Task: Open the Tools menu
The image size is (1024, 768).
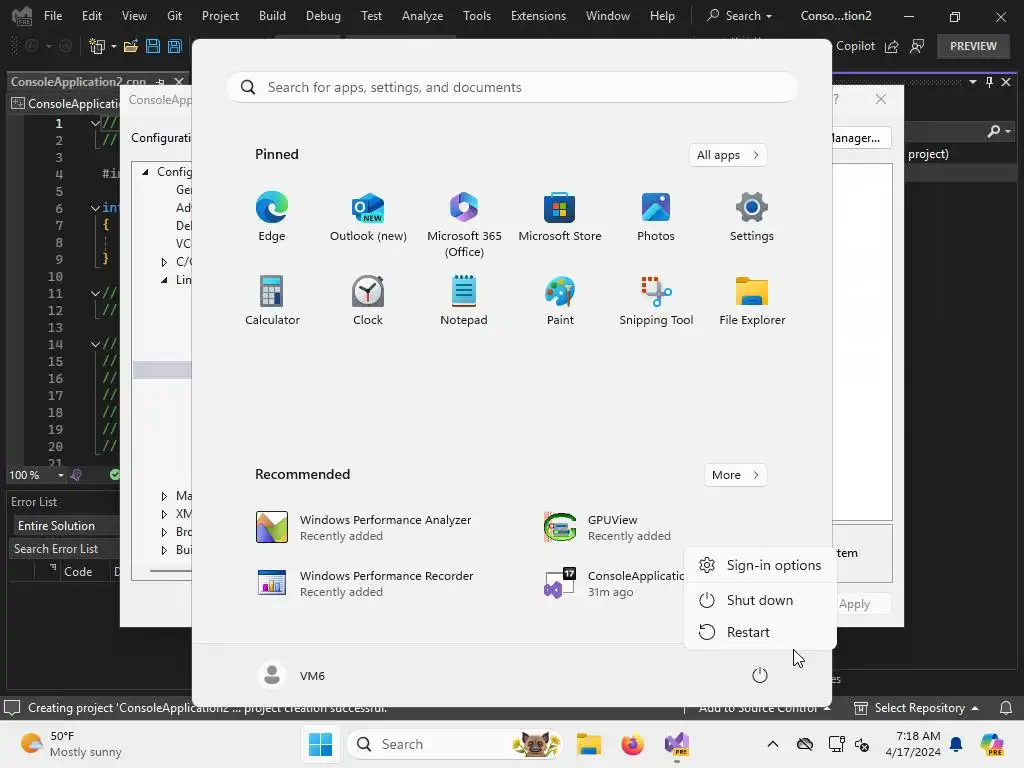Action: (x=477, y=16)
